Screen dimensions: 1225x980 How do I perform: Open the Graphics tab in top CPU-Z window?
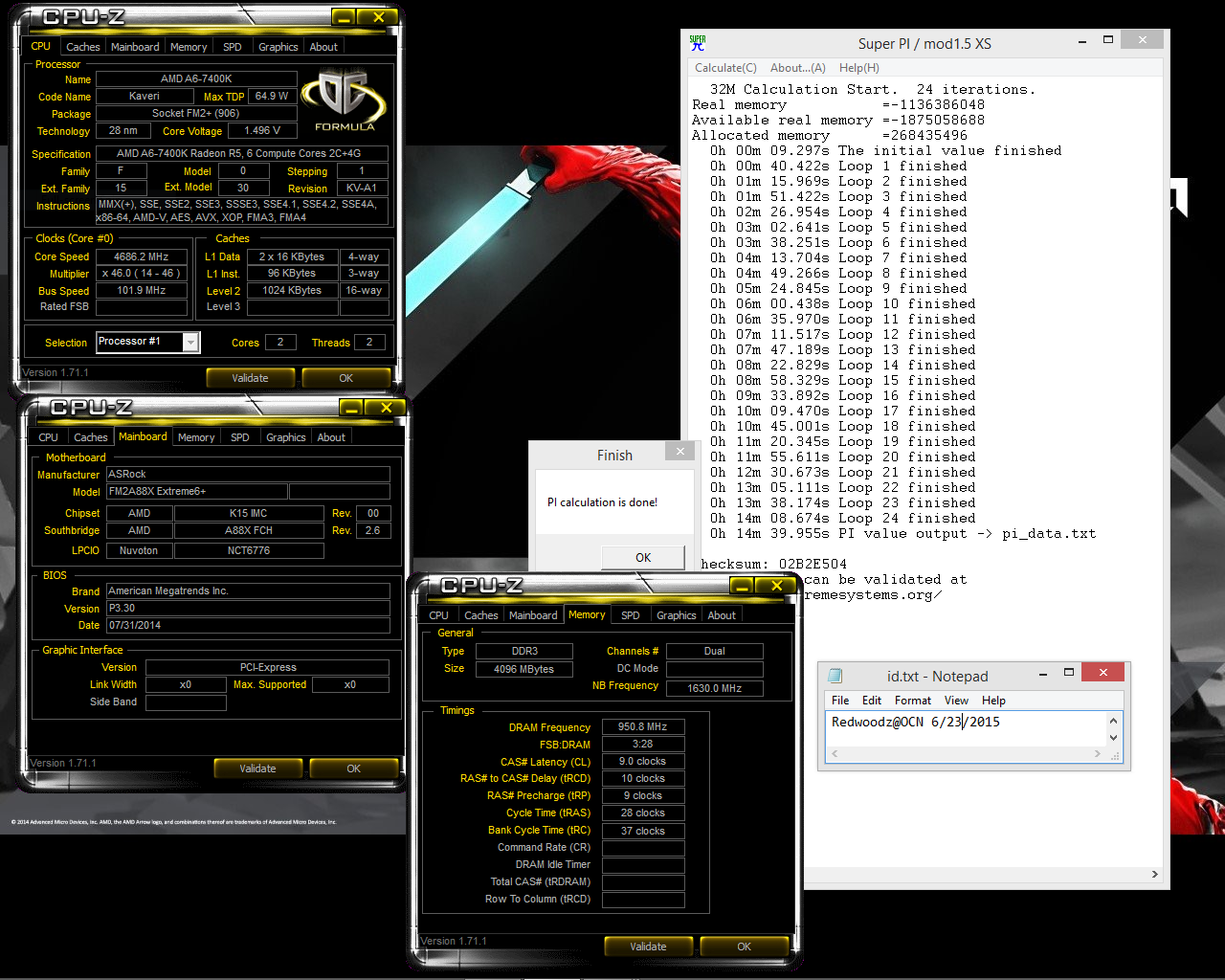[278, 47]
